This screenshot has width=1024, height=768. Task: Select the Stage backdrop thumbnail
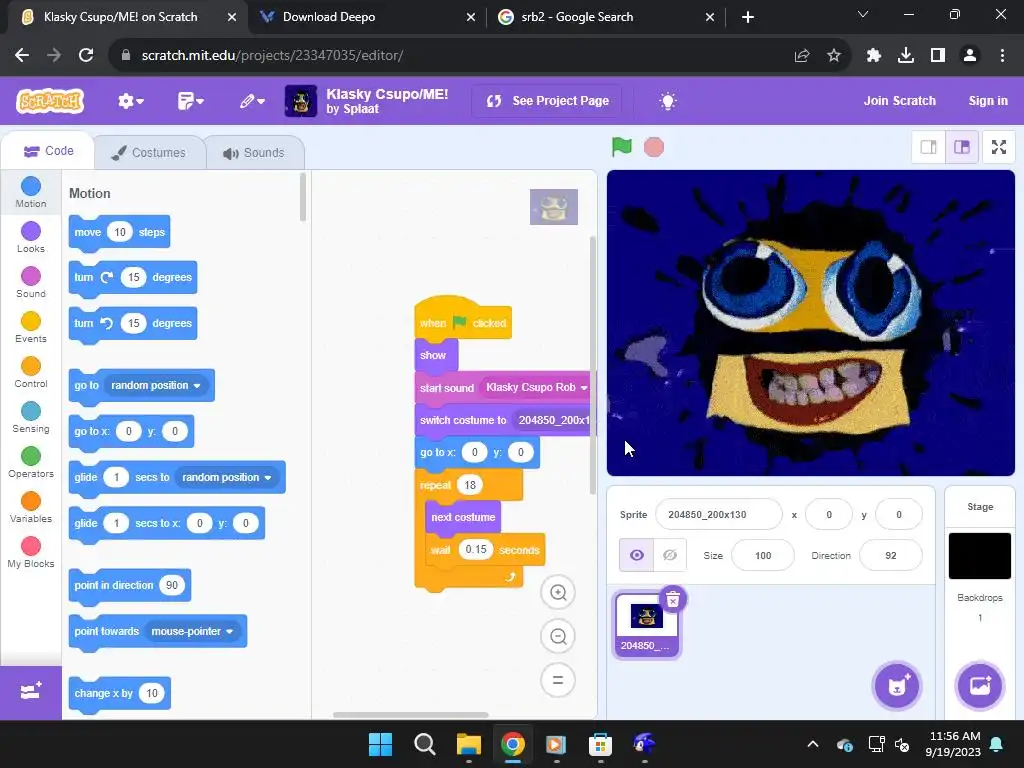980,556
